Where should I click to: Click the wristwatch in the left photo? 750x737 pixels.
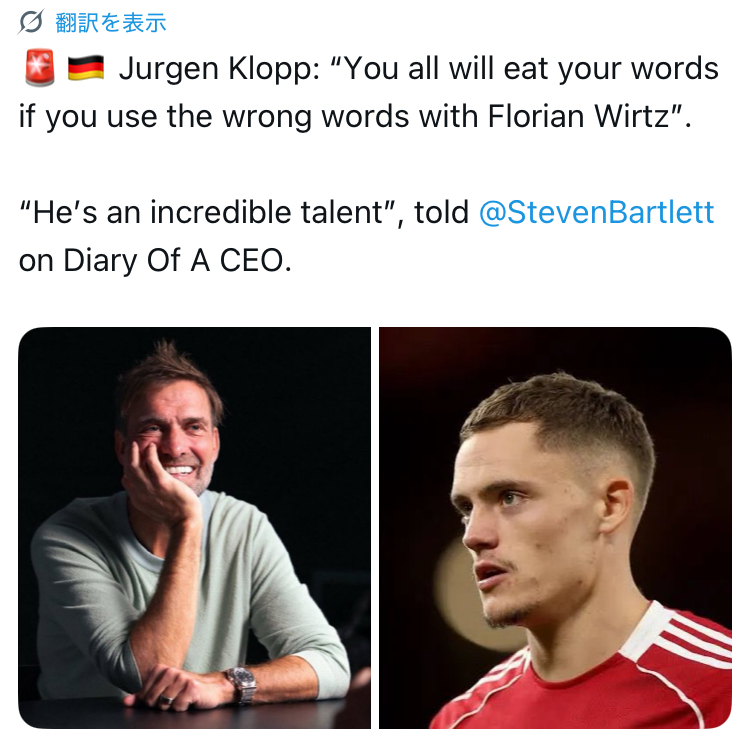(x=242, y=683)
